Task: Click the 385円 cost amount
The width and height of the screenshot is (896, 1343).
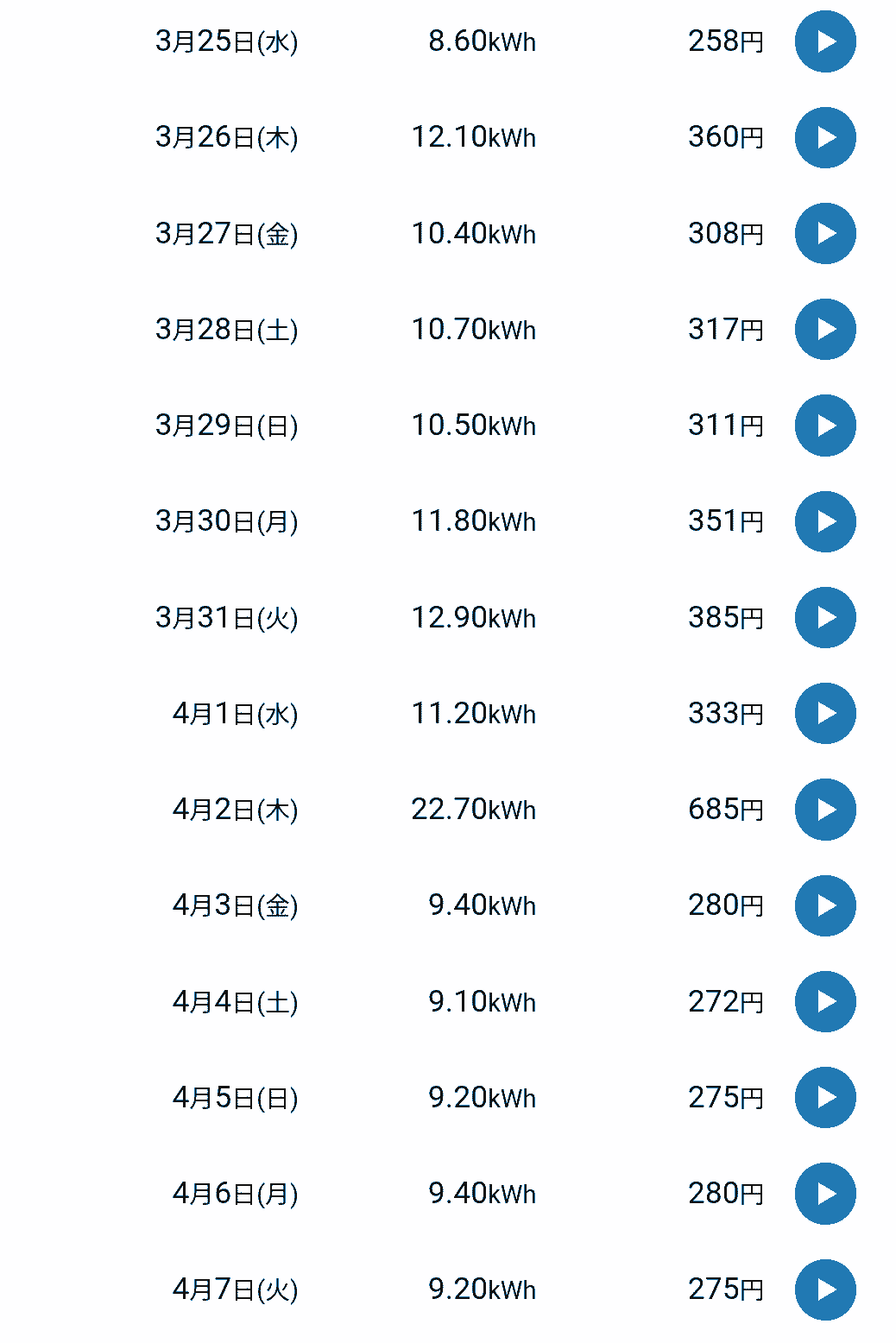Action: tap(725, 618)
